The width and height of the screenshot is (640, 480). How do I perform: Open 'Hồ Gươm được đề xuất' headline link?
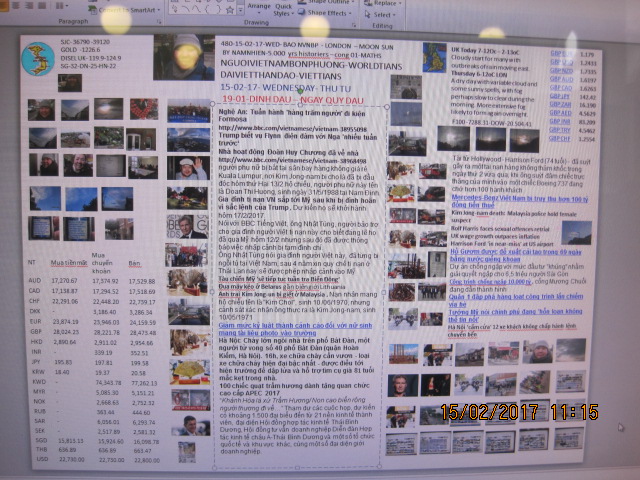[516, 256]
